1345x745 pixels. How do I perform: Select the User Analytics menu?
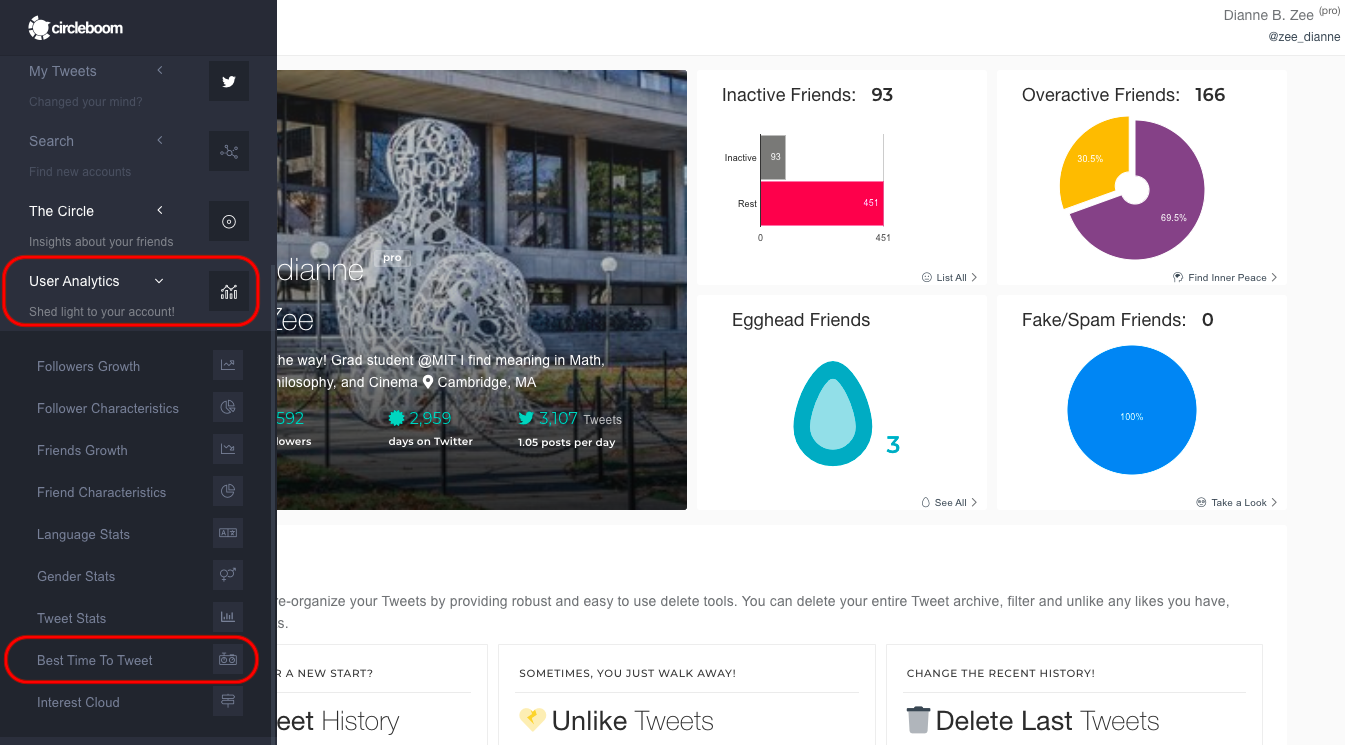tap(74, 281)
